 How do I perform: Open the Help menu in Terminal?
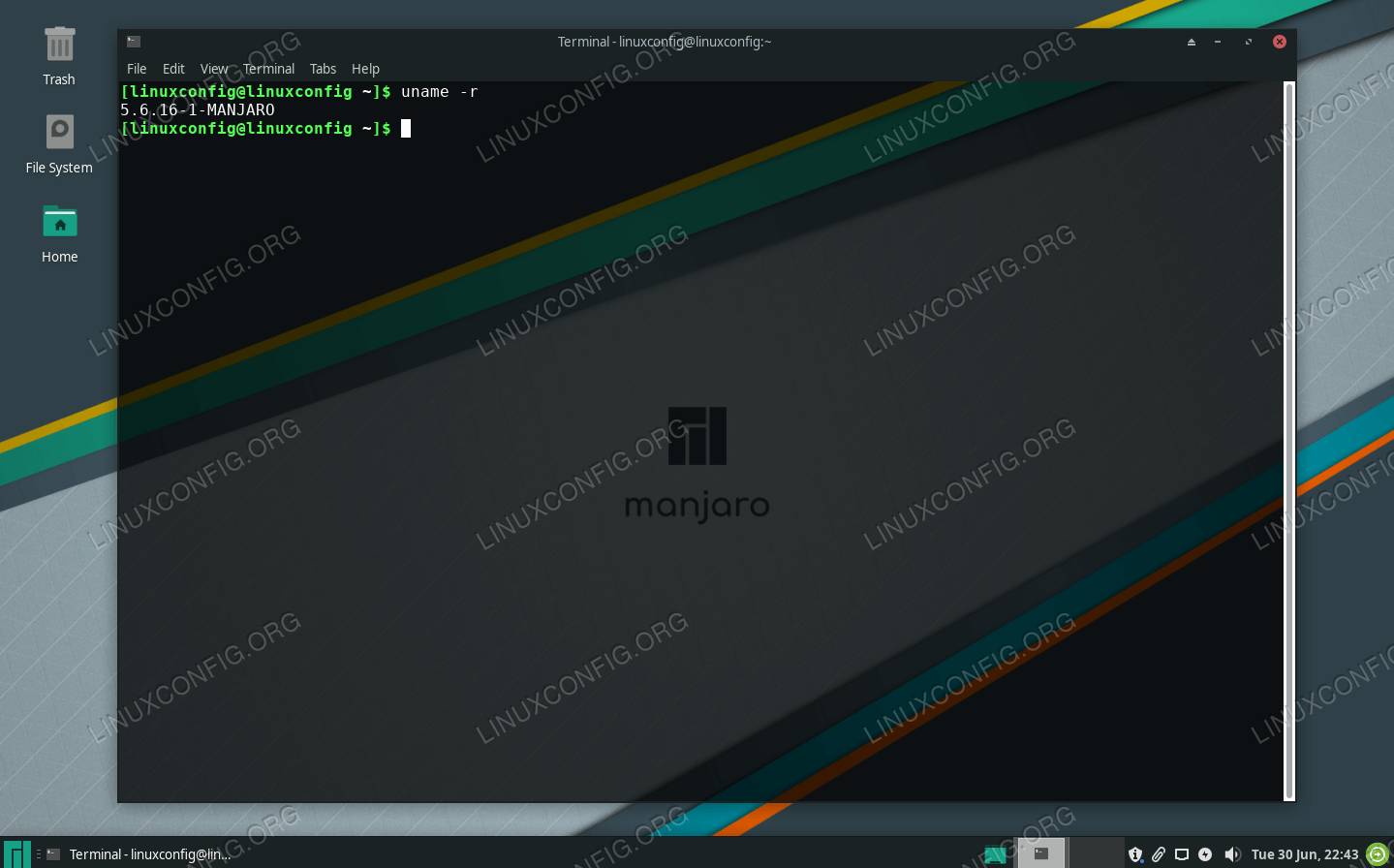365,69
